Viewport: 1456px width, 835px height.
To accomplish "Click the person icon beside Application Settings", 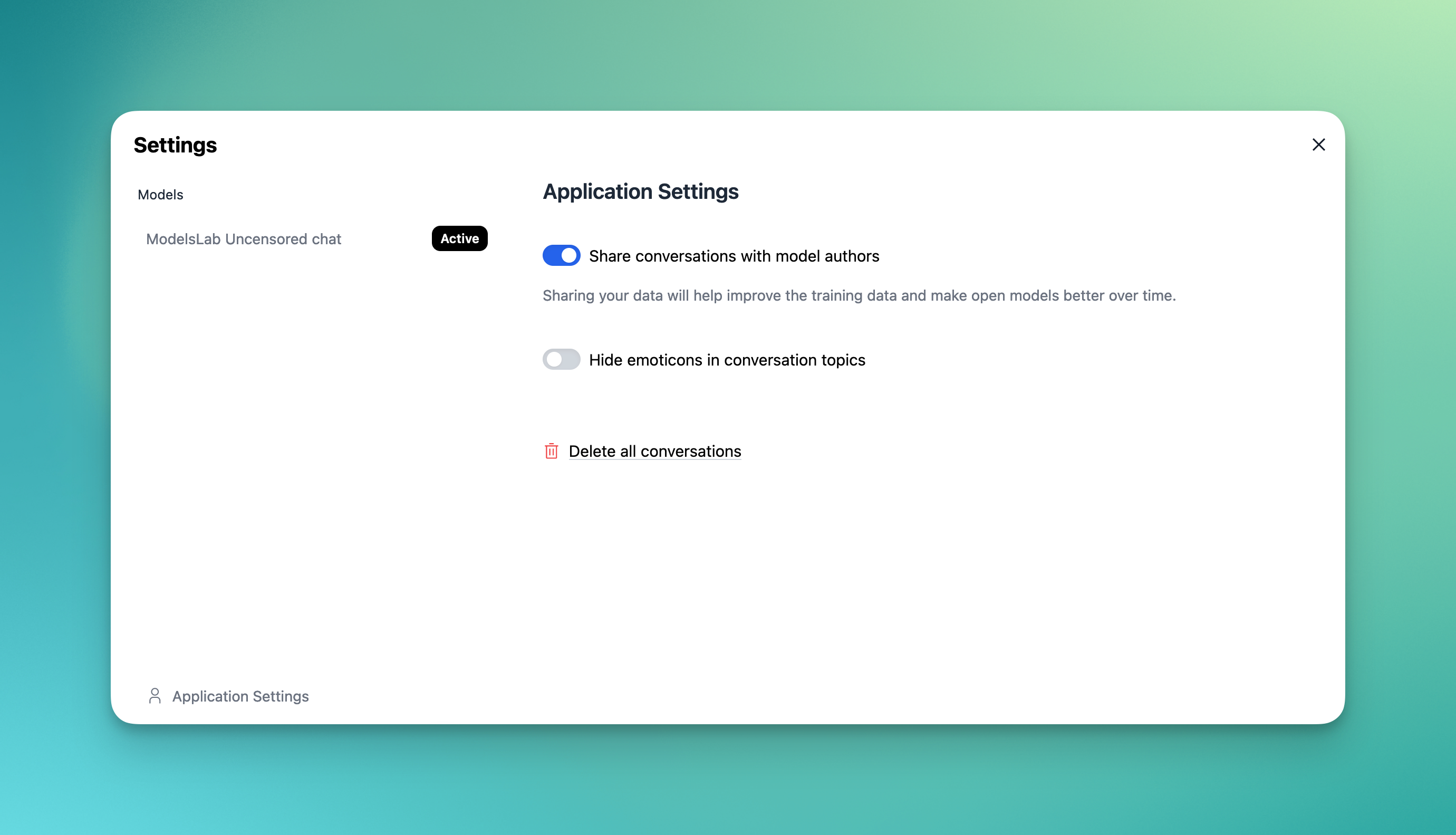I will coord(155,696).
